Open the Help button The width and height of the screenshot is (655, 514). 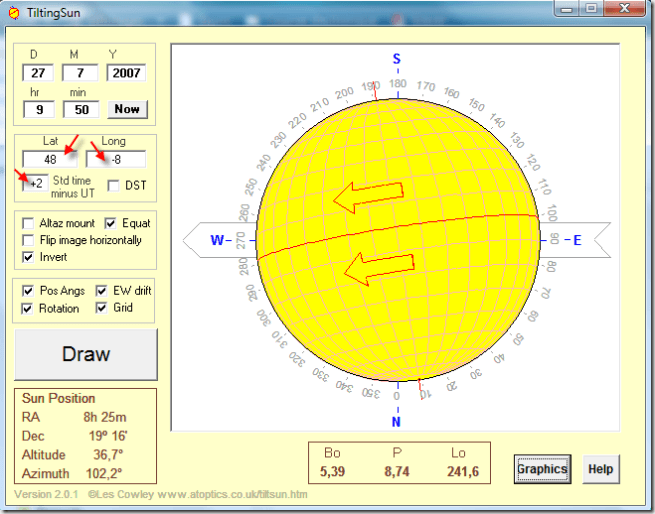click(600, 468)
